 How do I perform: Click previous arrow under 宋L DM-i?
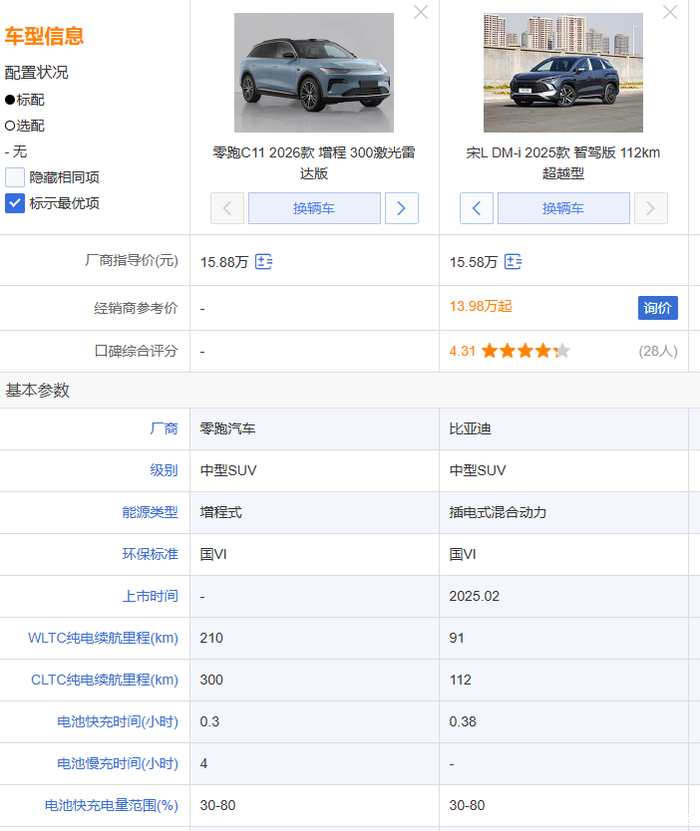pyautogui.click(x=476, y=208)
